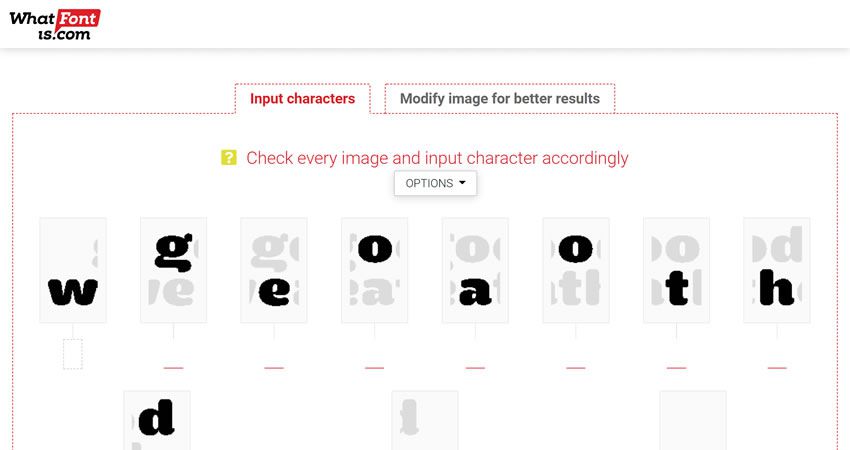
Task: Select the 'a' character image
Action: [475, 270]
